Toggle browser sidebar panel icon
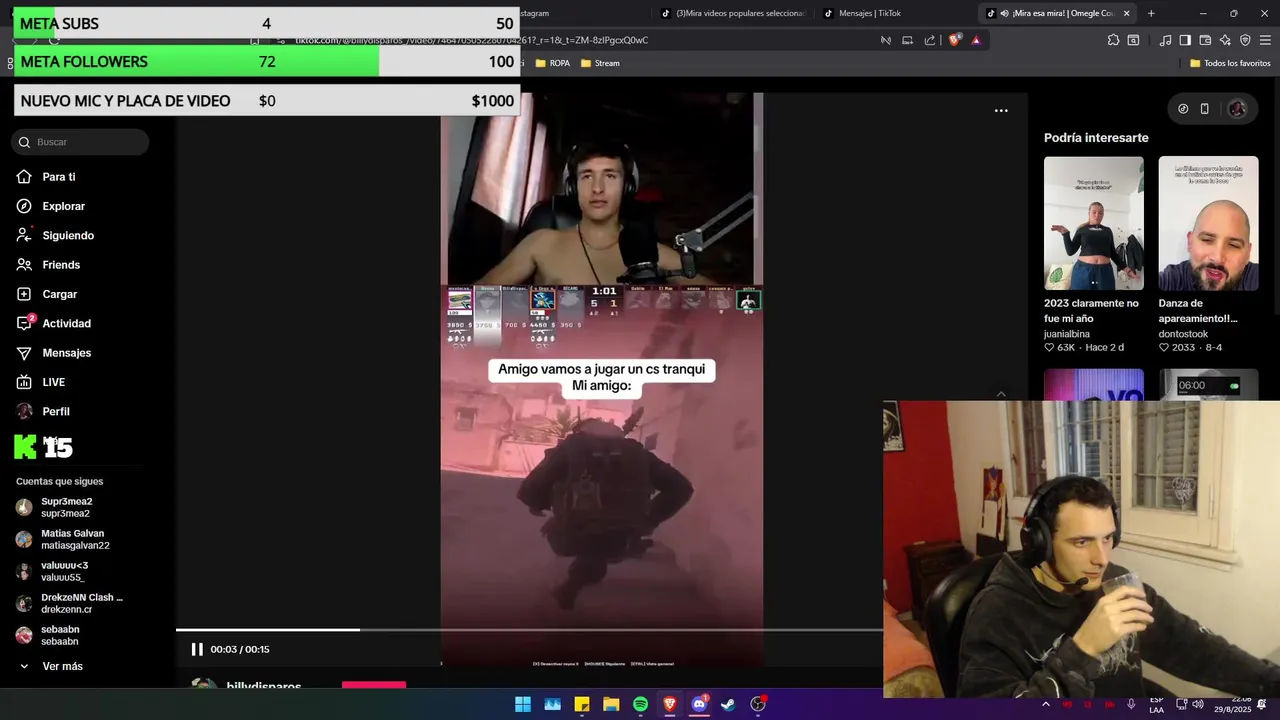Screen dimensions: 1280x720 [x=1185, y=40]
